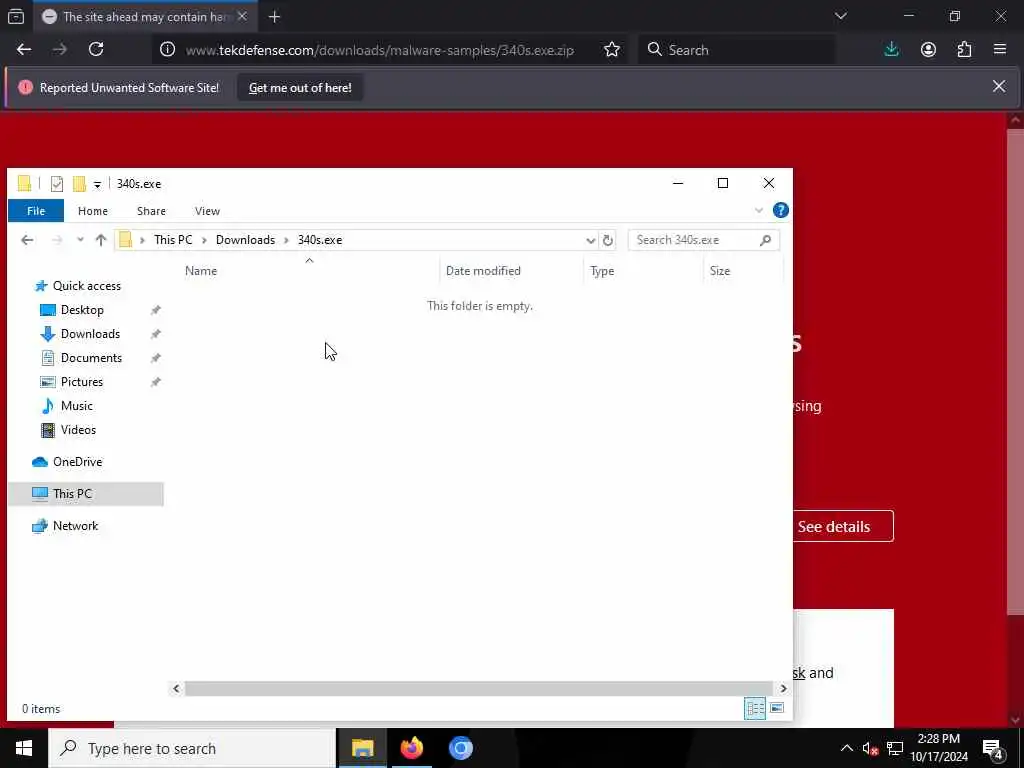
Task: Click Get me out of here! button
Action: [x=300, y=88]
